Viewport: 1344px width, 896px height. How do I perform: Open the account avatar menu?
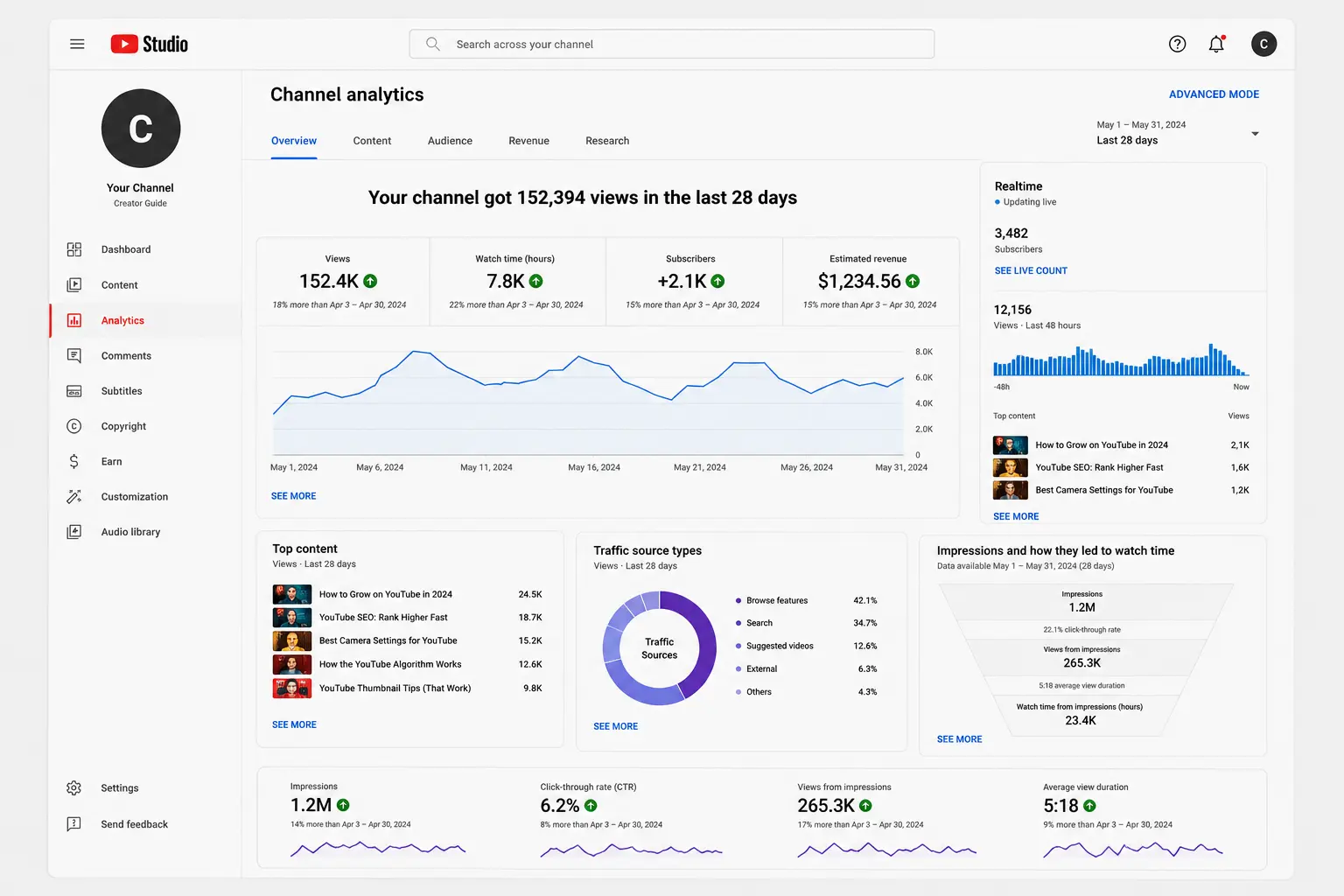click(x=1263, y=44)
